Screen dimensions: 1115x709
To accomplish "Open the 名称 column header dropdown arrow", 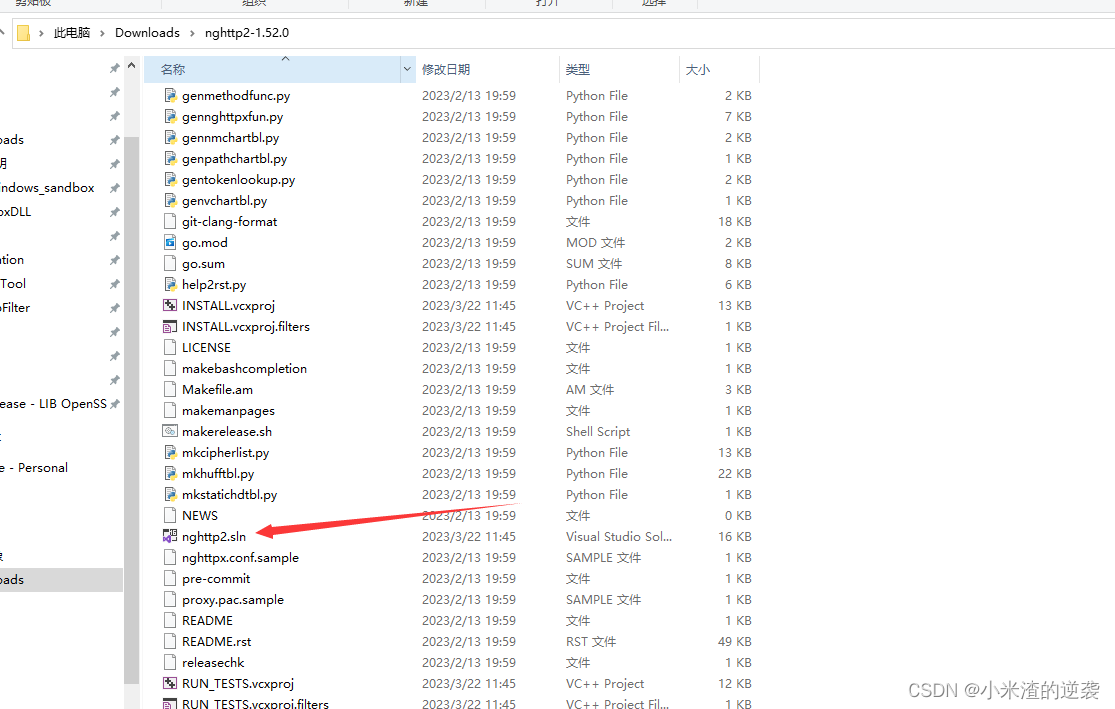I will coord(407,69).
